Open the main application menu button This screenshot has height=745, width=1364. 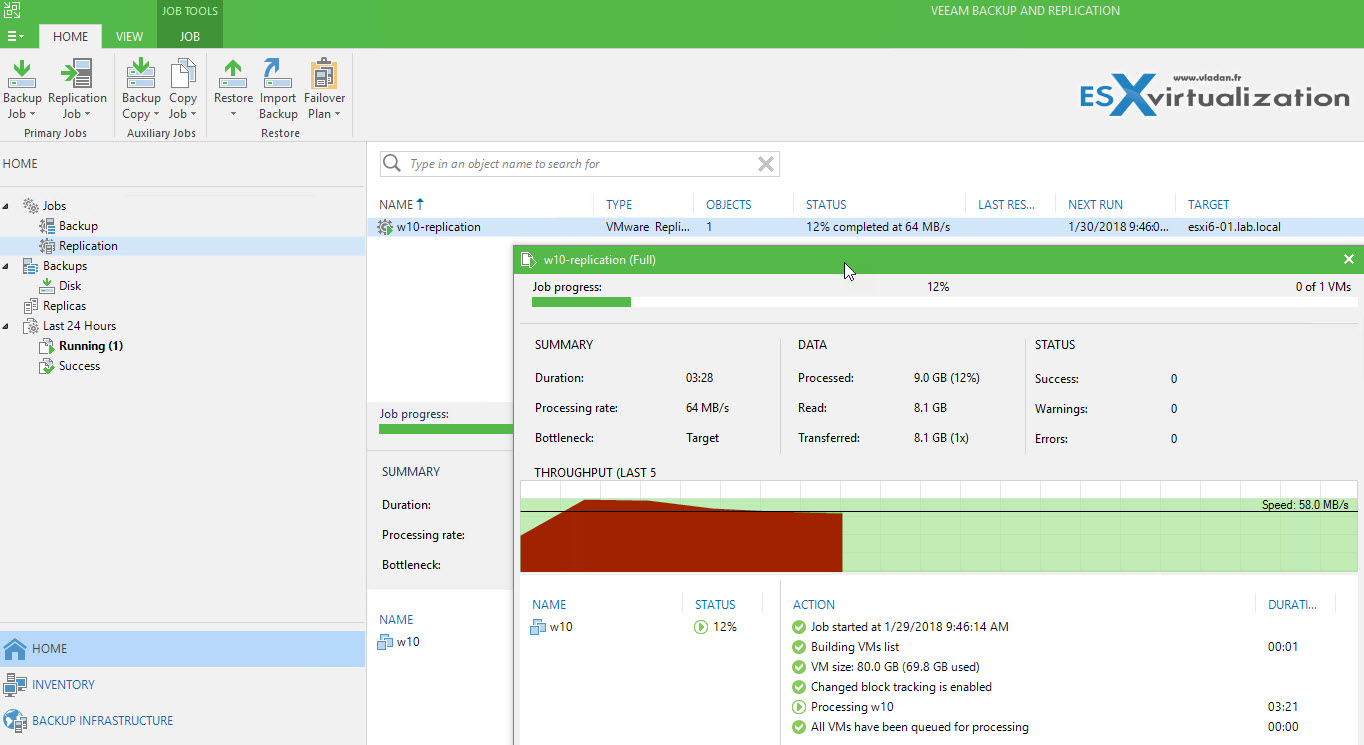pyautogui.click(x=15, y=36)
